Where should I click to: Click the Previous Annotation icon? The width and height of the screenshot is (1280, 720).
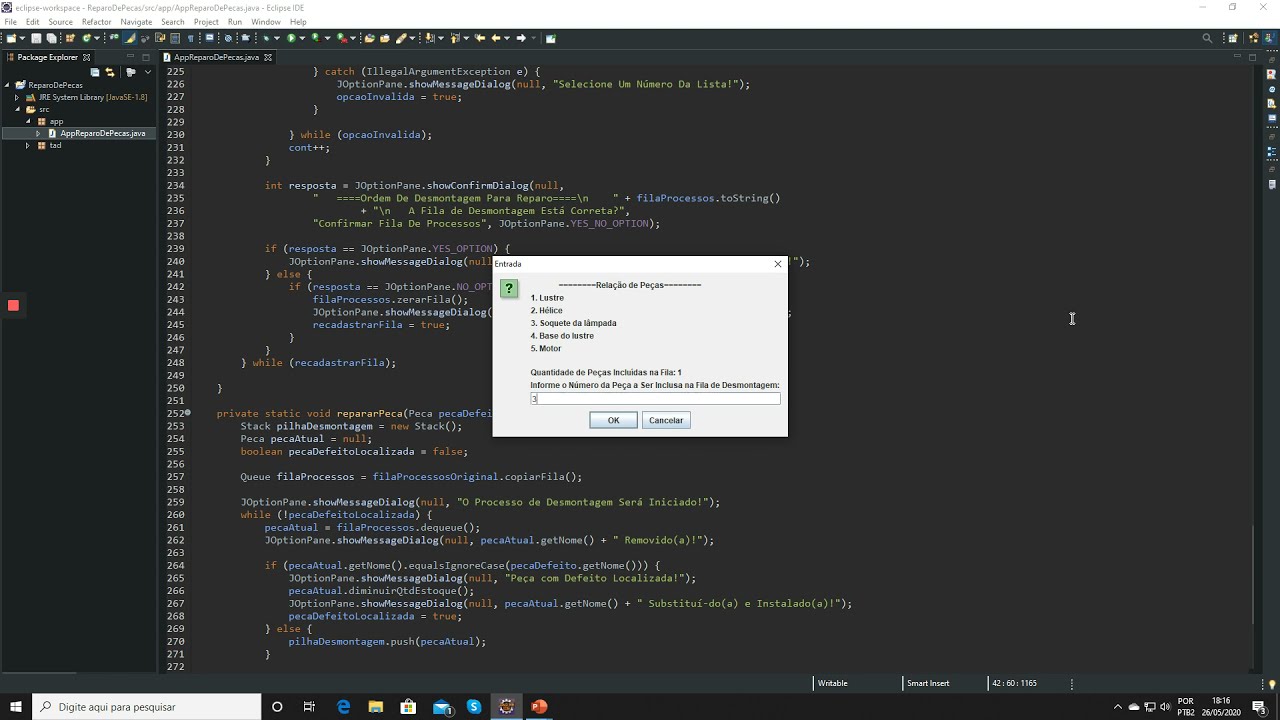[454, 38]
